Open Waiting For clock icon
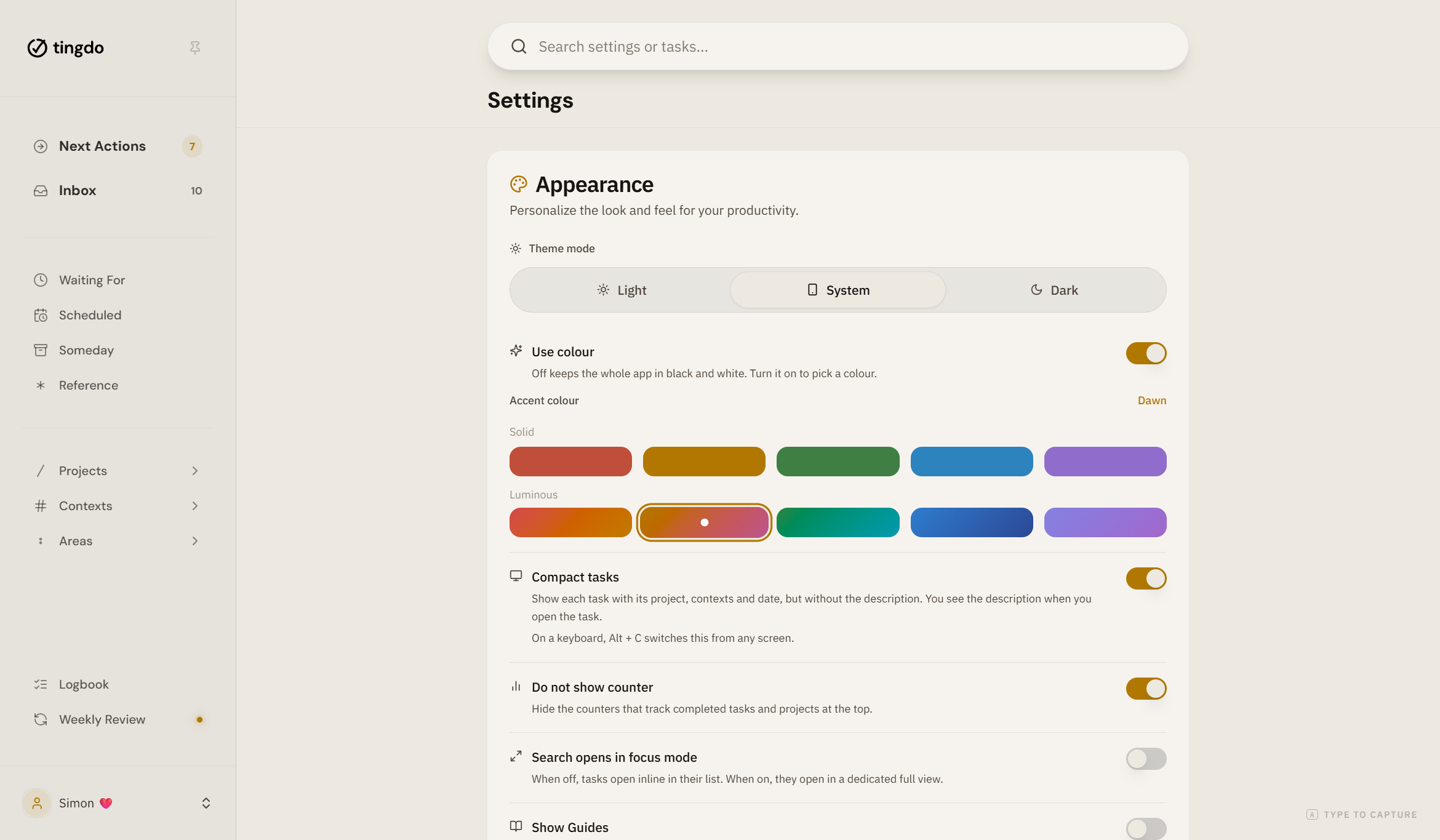This screenshot has width=1440, height=840. (x=41, y=280)
